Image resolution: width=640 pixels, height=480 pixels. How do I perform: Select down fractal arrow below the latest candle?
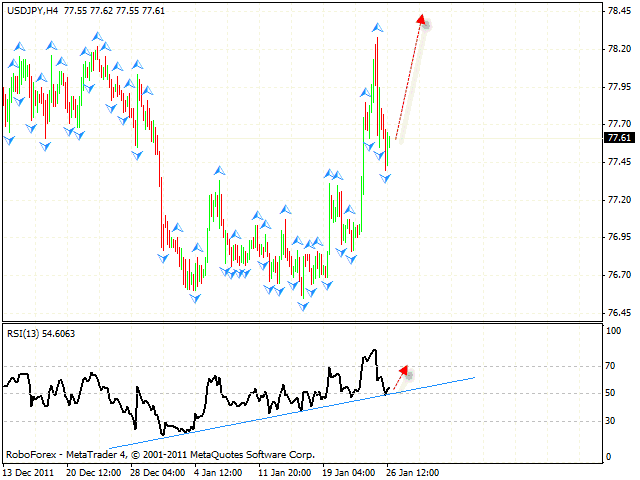tap(385, 178)
